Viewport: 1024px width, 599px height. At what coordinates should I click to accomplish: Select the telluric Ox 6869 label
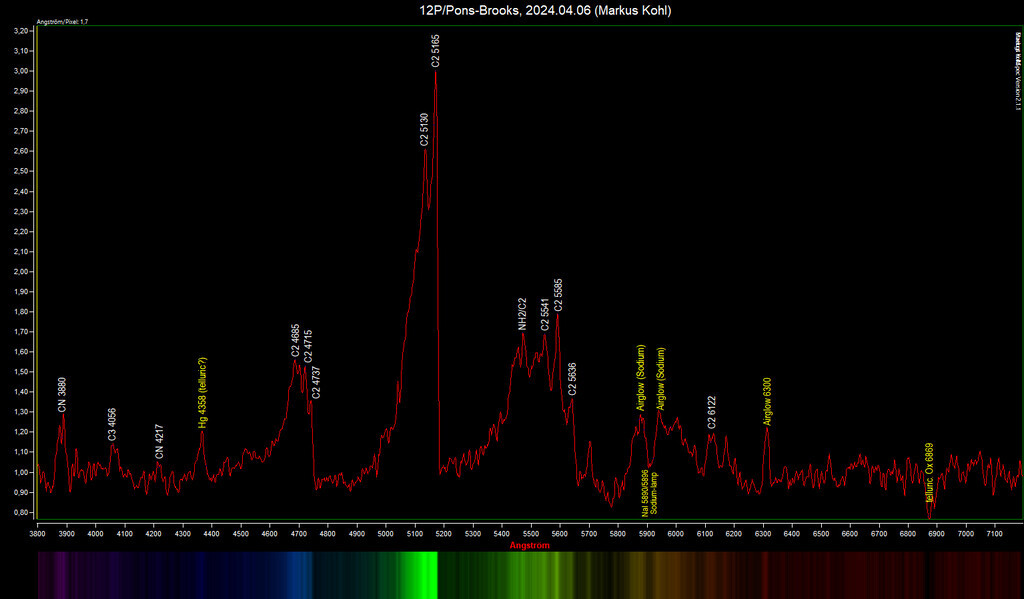[930, 472]
